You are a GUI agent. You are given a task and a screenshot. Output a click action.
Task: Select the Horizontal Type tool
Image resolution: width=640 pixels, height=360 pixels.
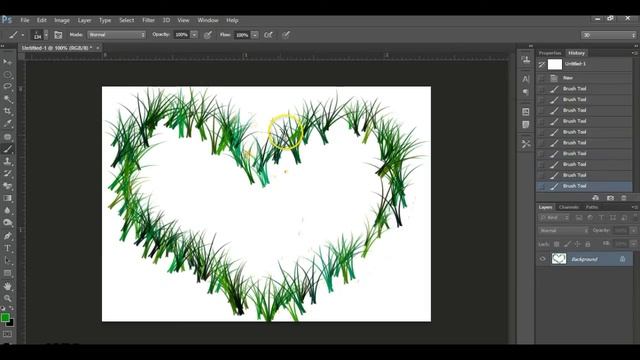coord(7,248)
